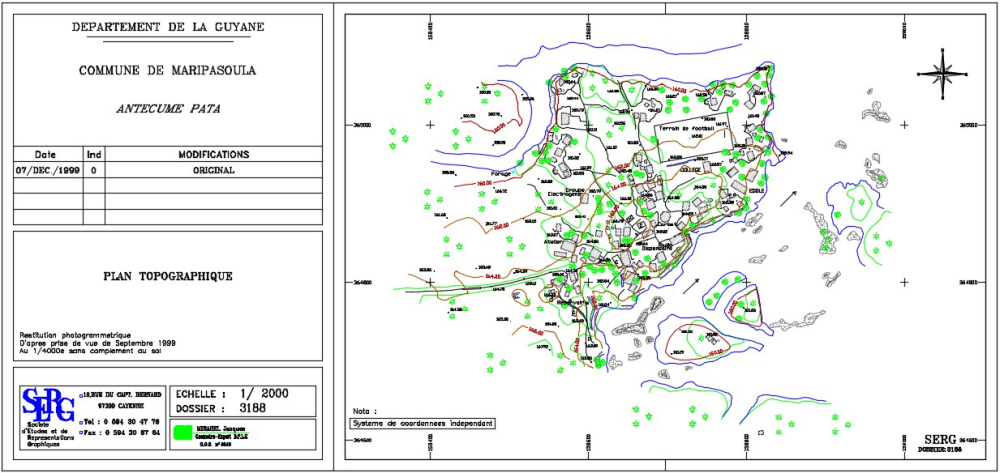Viewport: 1000px width, 473px height.
Task: Click the 'MODIFICATIONS' column header
Action: coord(213,155)
